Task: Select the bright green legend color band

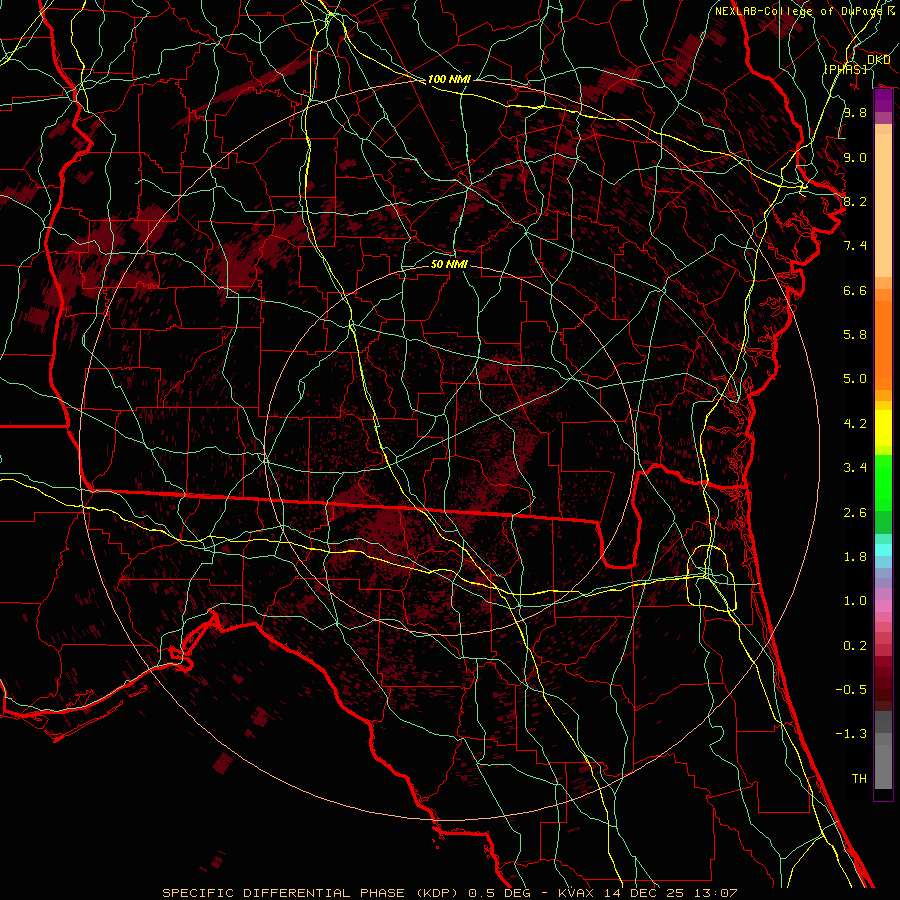Action: tap(883, 482)
